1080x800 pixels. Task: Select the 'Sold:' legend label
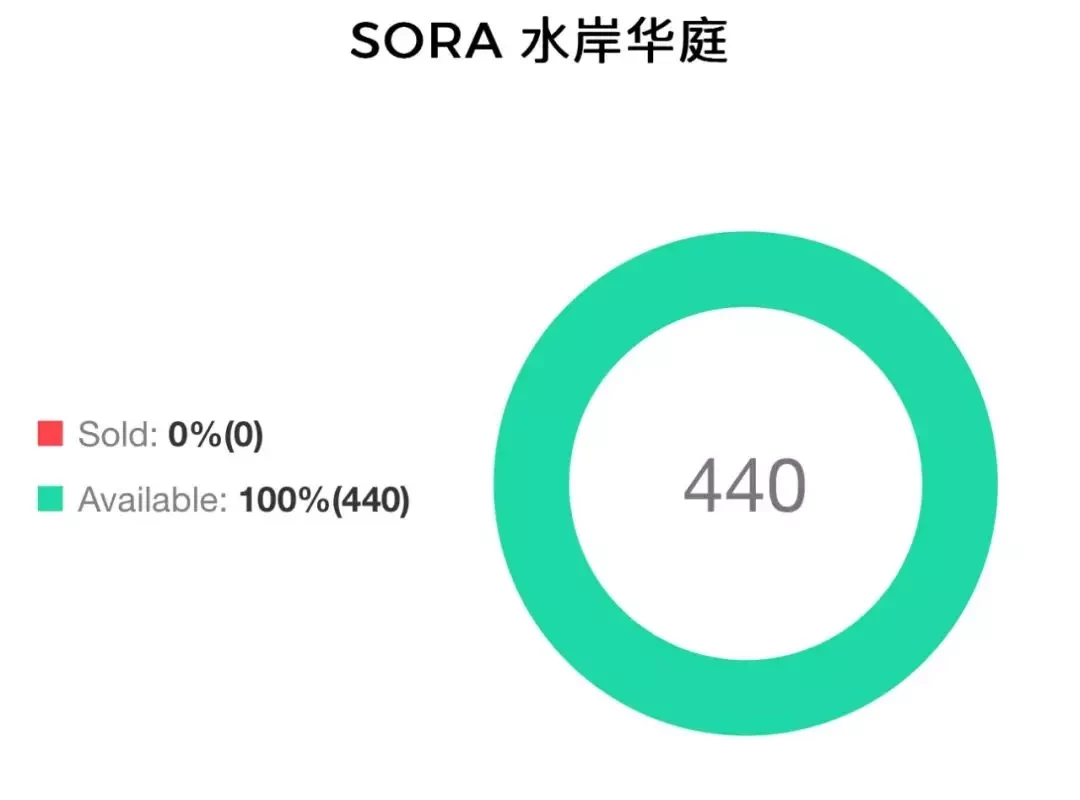(118, 434)
